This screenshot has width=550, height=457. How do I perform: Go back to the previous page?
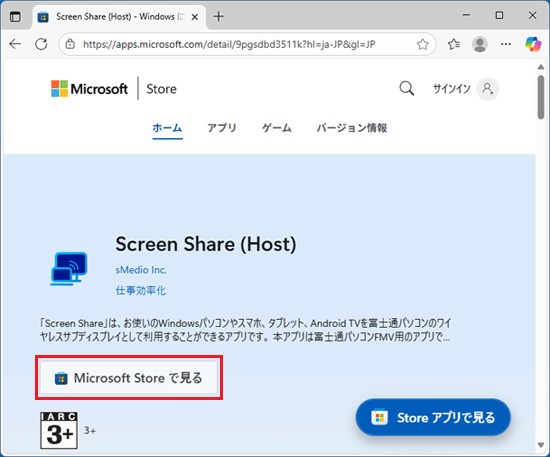[x=15, y=44]
